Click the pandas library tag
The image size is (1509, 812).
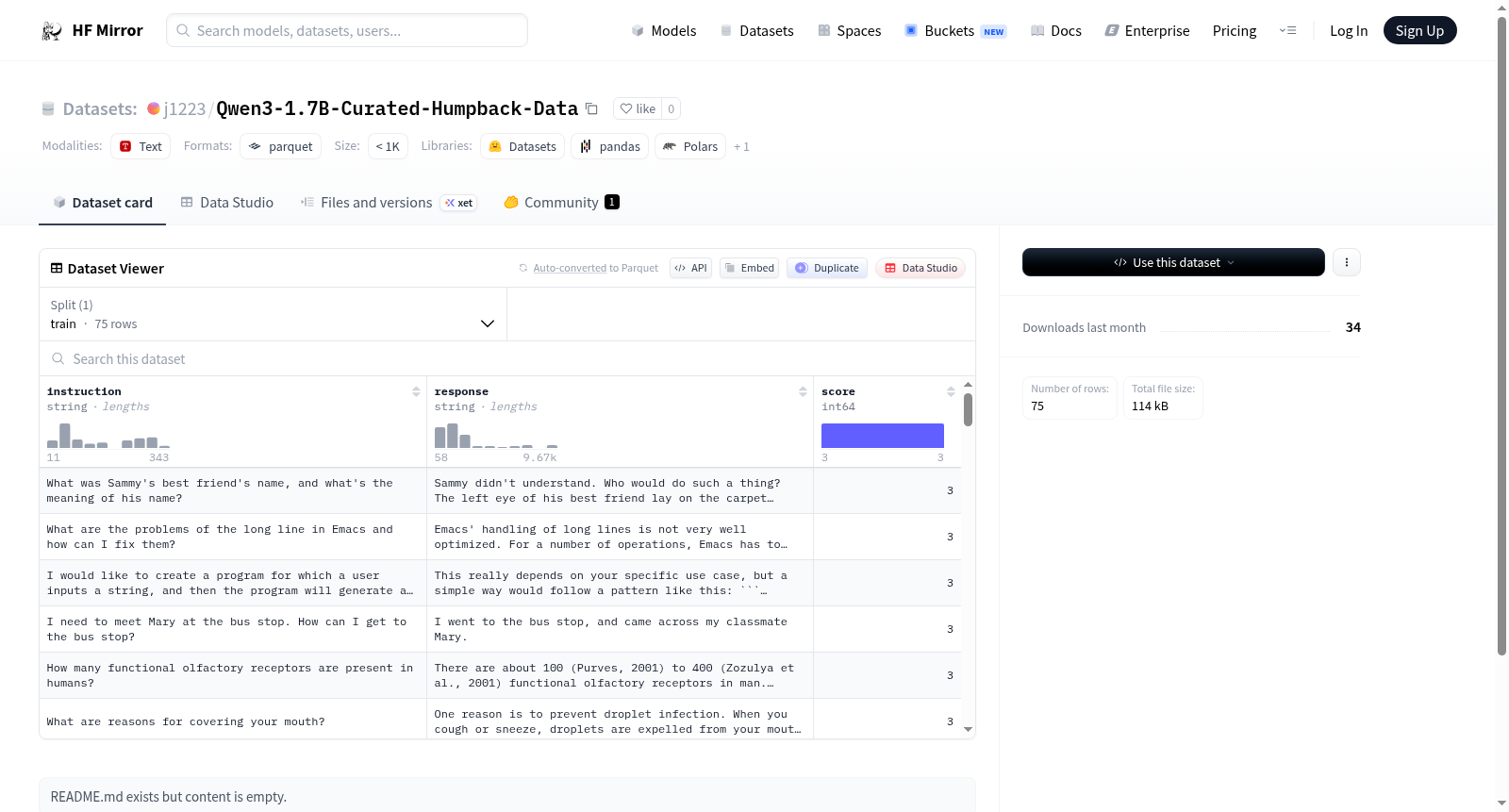click(610, 146)
